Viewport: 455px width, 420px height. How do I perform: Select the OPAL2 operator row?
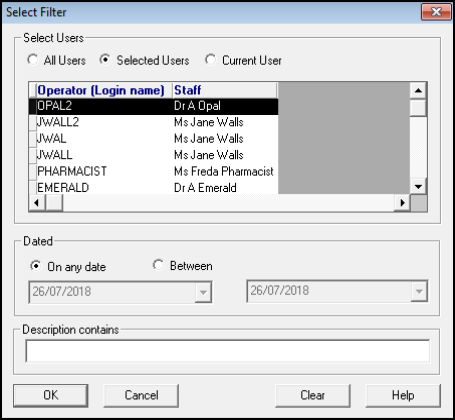coord(153,106)
